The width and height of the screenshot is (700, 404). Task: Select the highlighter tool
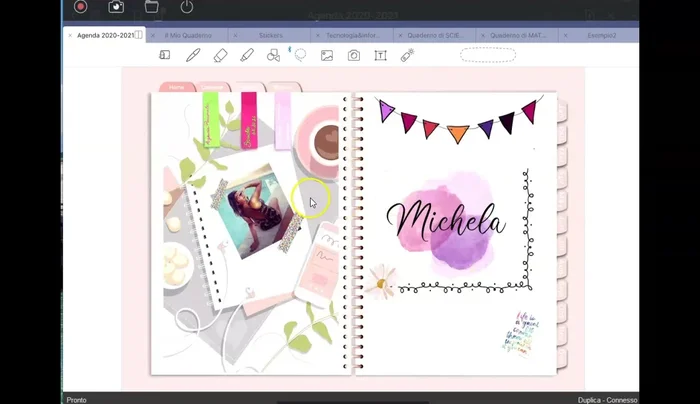pos(247,55)
